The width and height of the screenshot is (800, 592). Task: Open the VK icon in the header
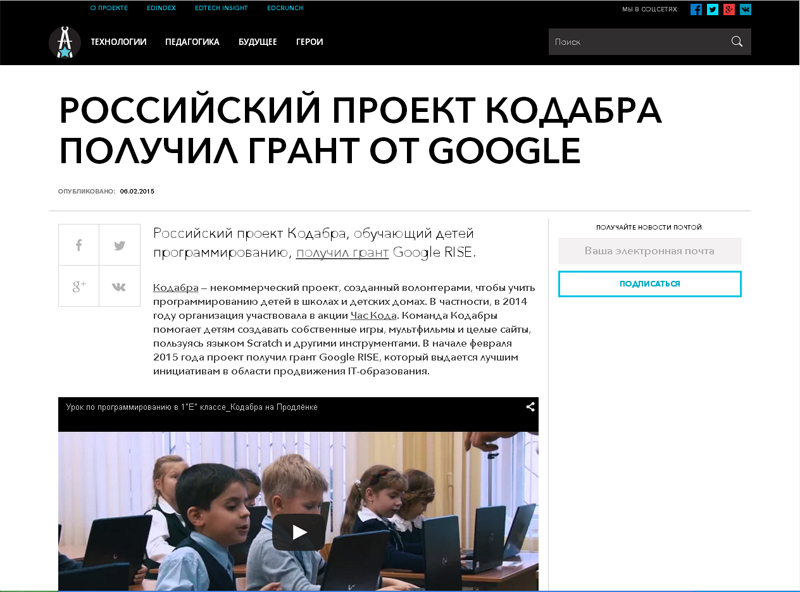745,9
